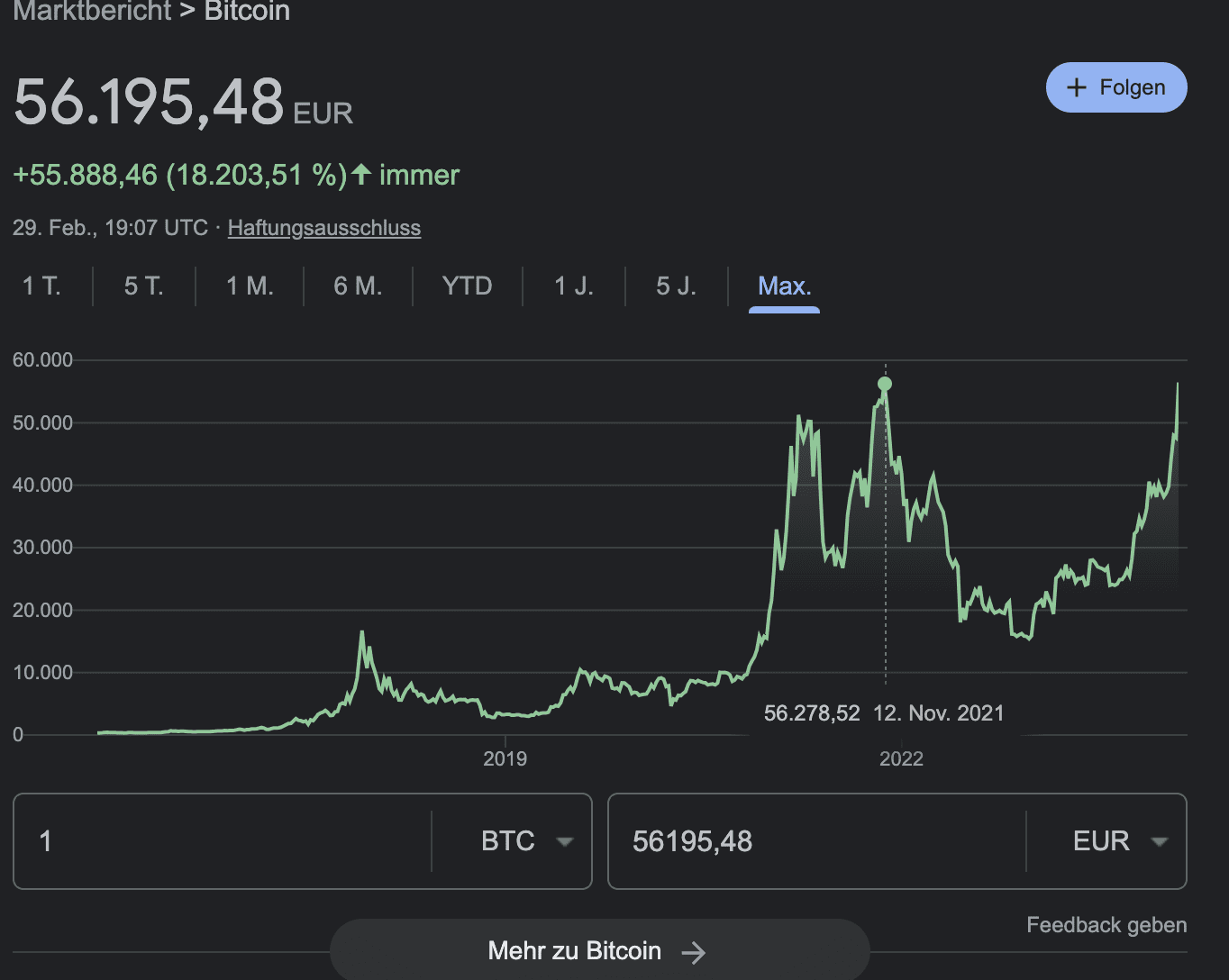The height and width of the screenshot is (980, 1229).
Task: Open the BTC currency dropdown
Action: pyautogui.click(x=526, y=841)
